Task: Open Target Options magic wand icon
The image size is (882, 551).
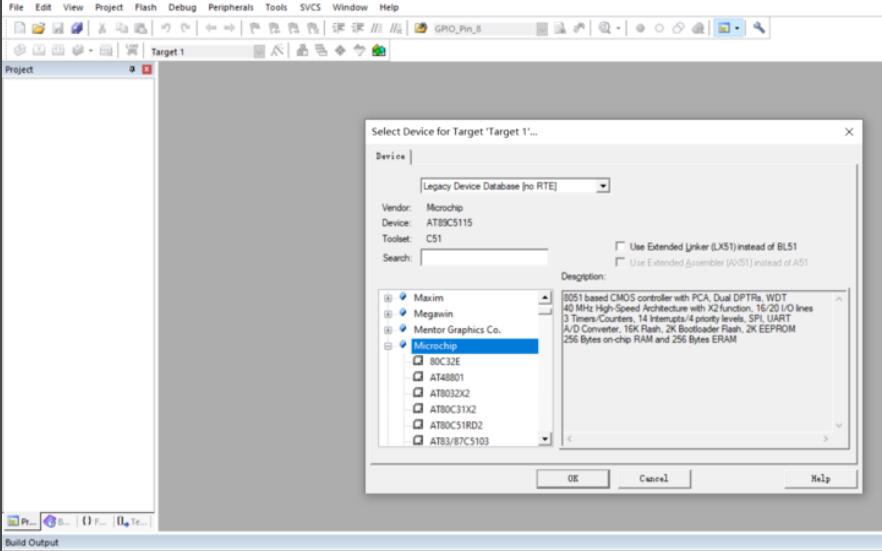Action: 278,51
